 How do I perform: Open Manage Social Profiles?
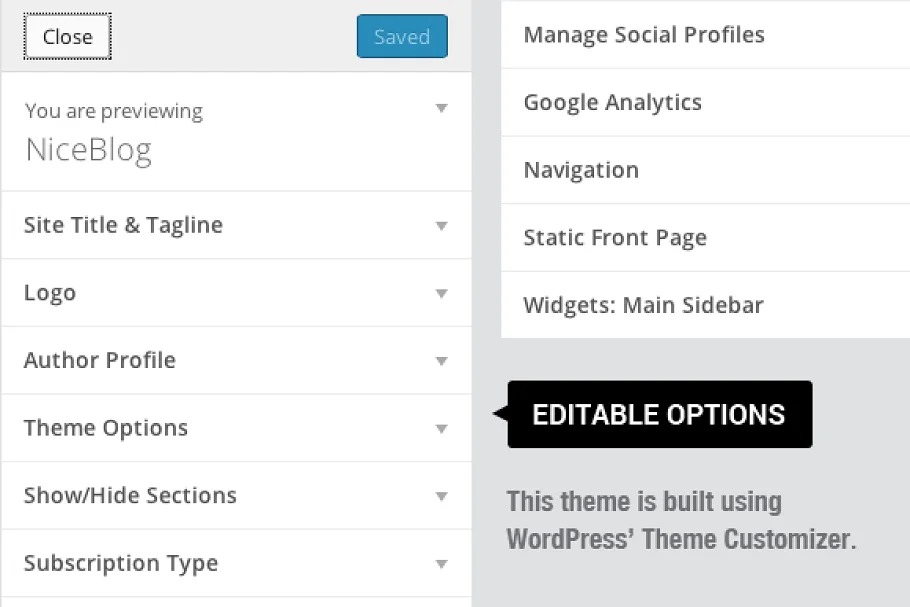644,35
